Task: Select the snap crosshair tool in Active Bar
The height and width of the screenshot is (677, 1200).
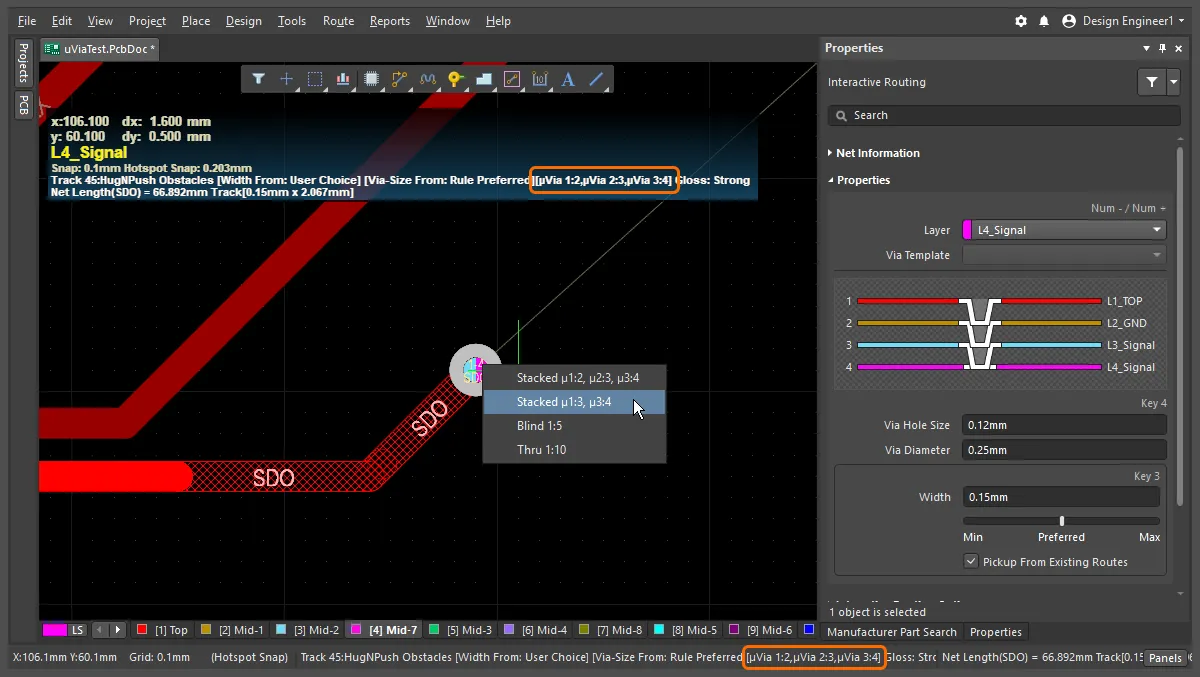Action: (287, 79)
